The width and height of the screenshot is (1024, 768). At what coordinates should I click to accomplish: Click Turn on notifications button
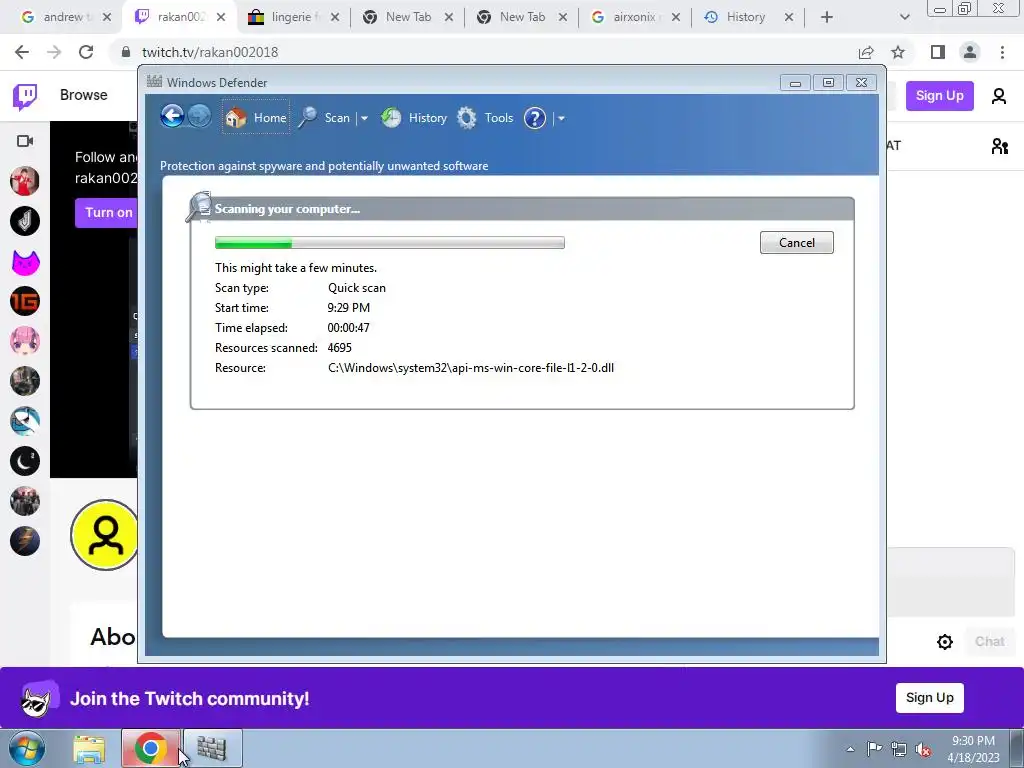point(106,212)
